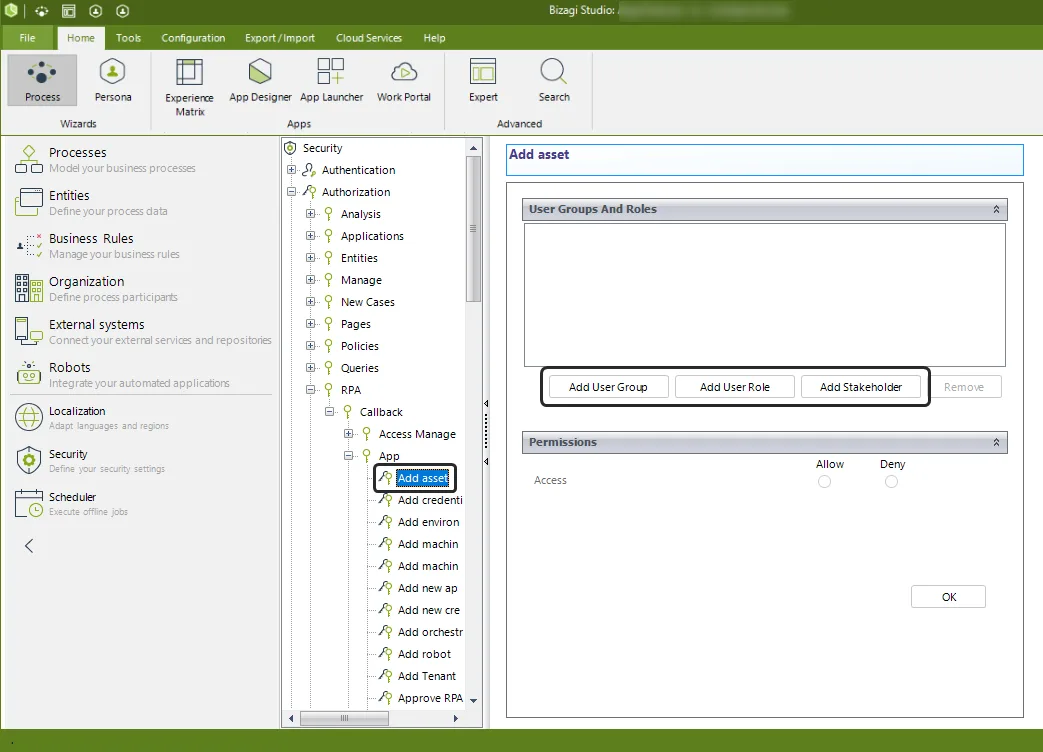Collapse the RPA tree node
Screen dimensions: 1043x752
click(310, 390)
